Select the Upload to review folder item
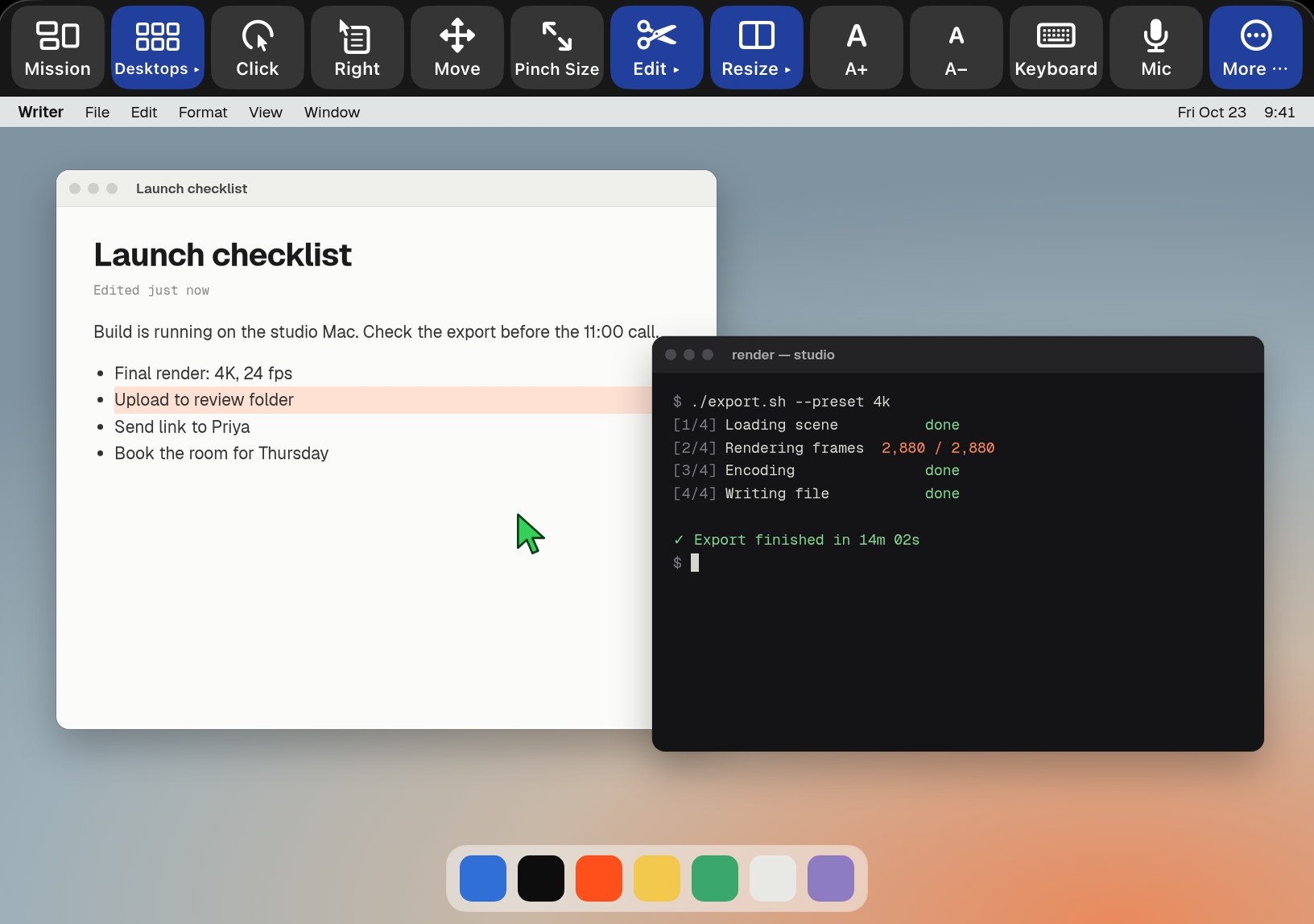Viewport: 1314px width, 924px height. click(x=383, y=400)
